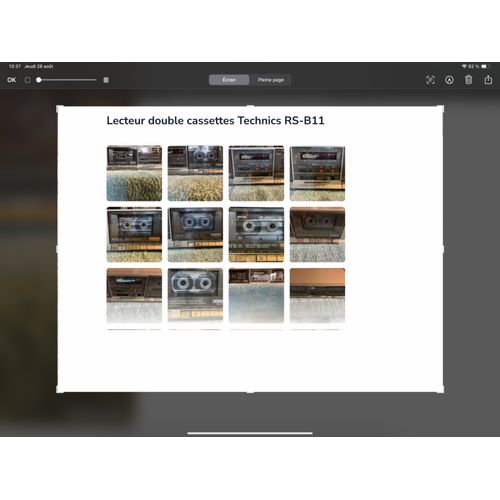The height and width of the screenshot is (500, 500).
Task: Open first thumbnail in the middle row
Action: point(134,234)
